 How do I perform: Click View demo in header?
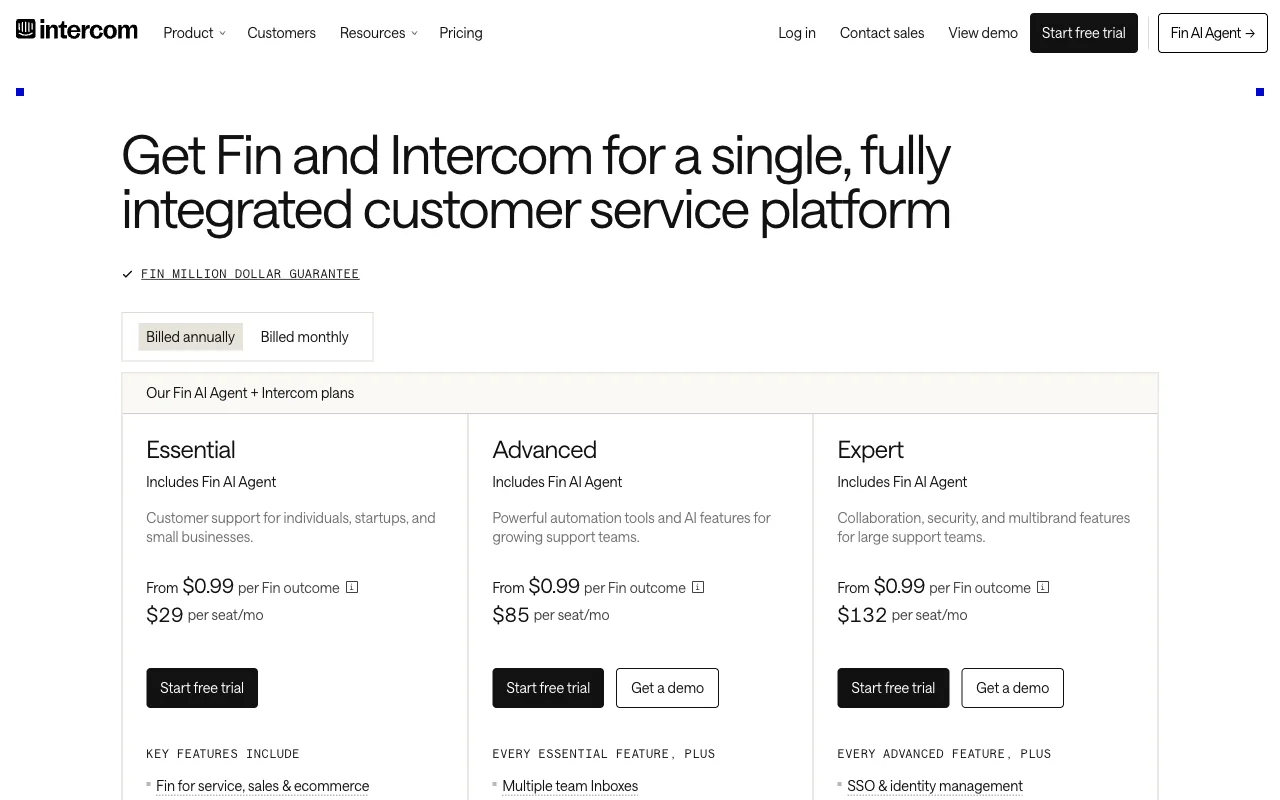pyautogui.click(x=983, y=33)
